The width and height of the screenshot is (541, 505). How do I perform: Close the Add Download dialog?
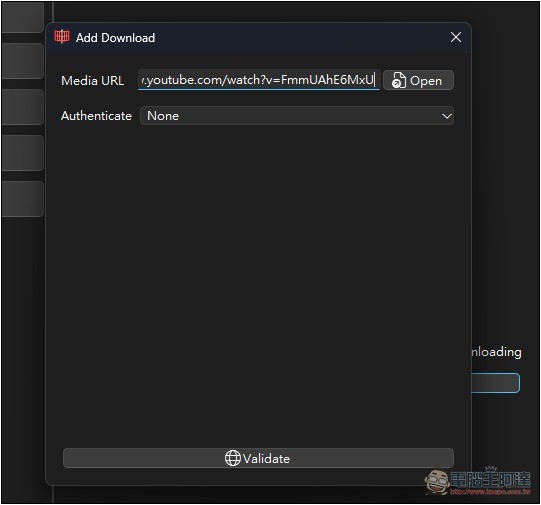point(456,37)
